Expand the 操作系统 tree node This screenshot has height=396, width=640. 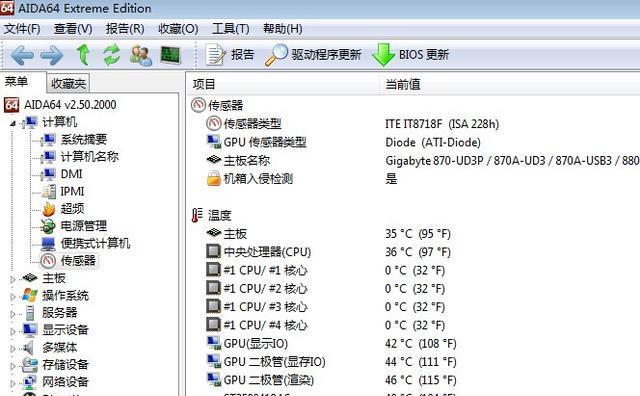(13, 297)
